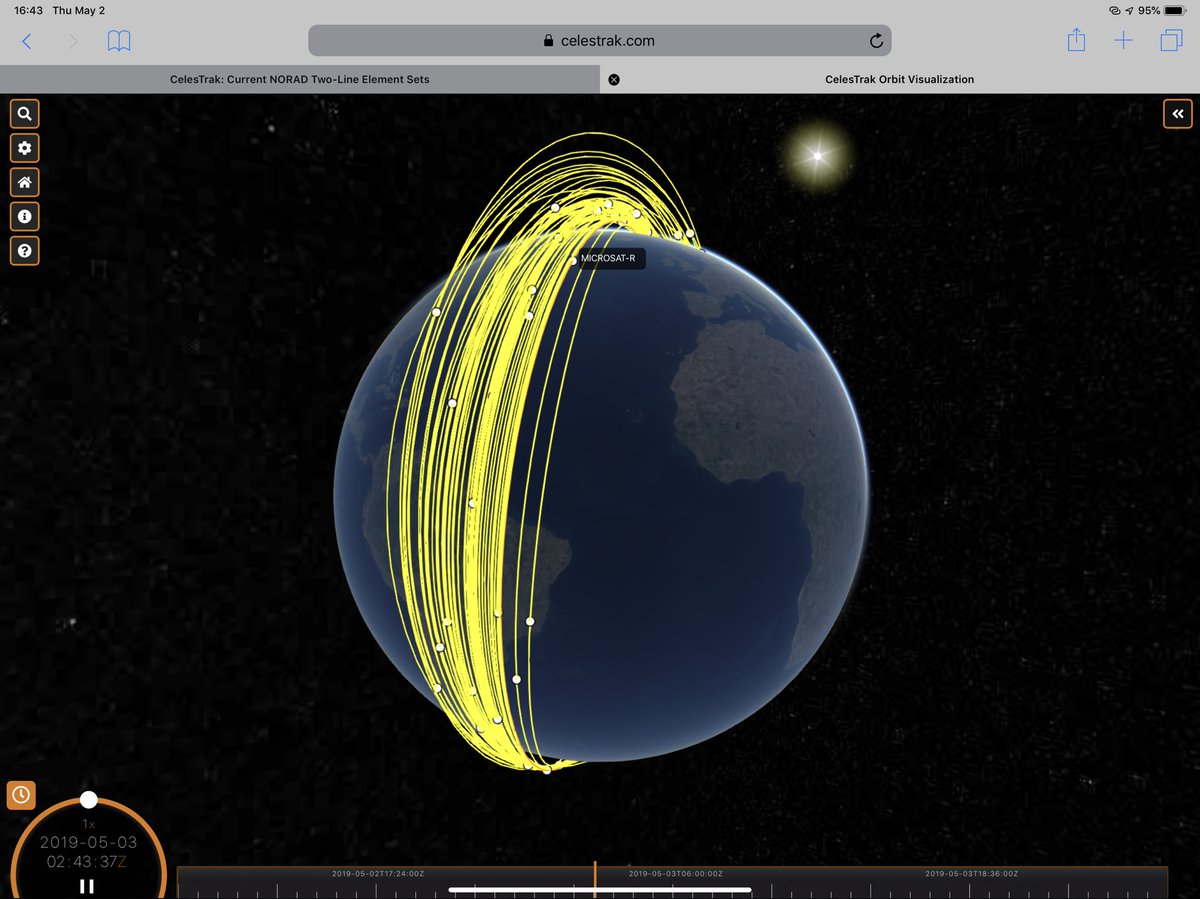Pause the animation playback
The image size is (1200, 899).
click(87, 885)
